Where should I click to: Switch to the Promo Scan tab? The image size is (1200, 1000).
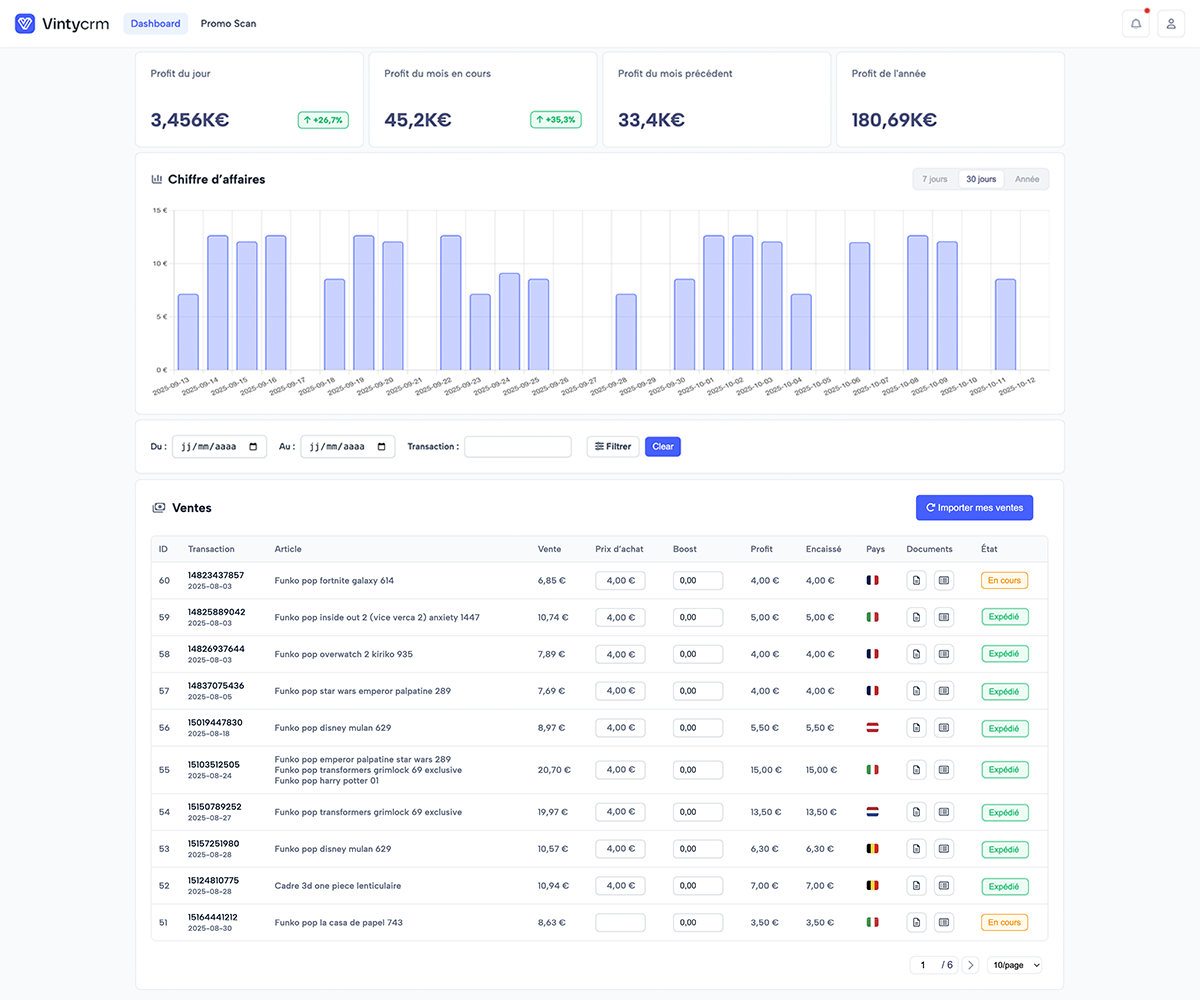(228, 24)
